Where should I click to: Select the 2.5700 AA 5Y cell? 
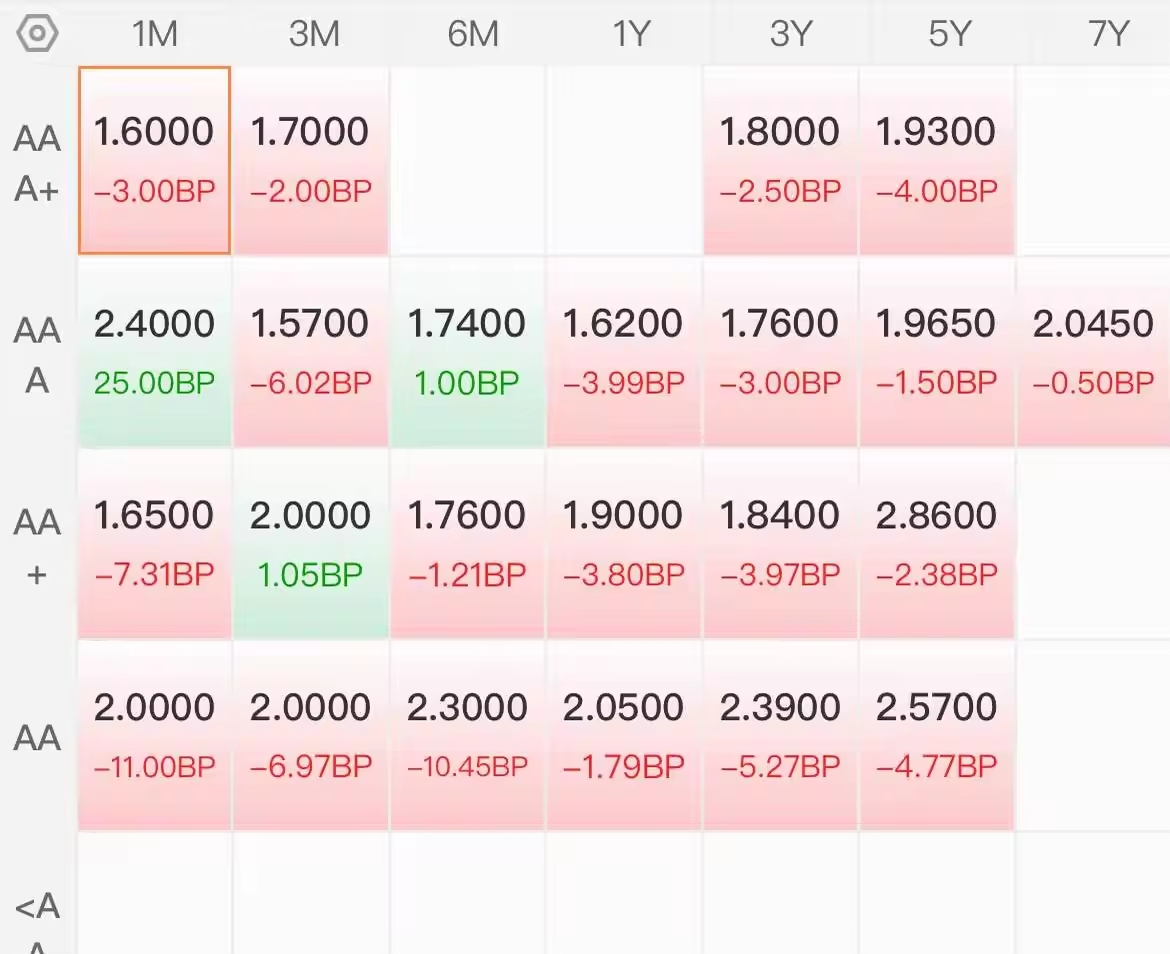[x=936, y=735]
